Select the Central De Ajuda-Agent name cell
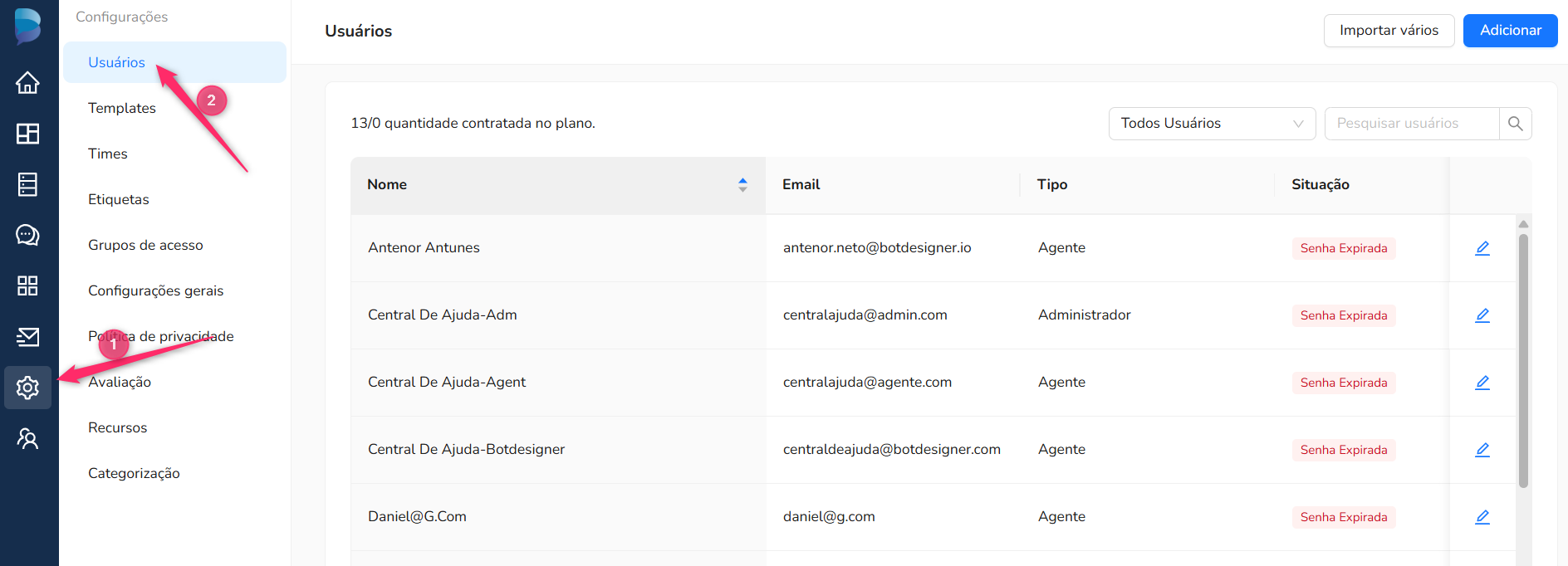 tap(558, 383)
